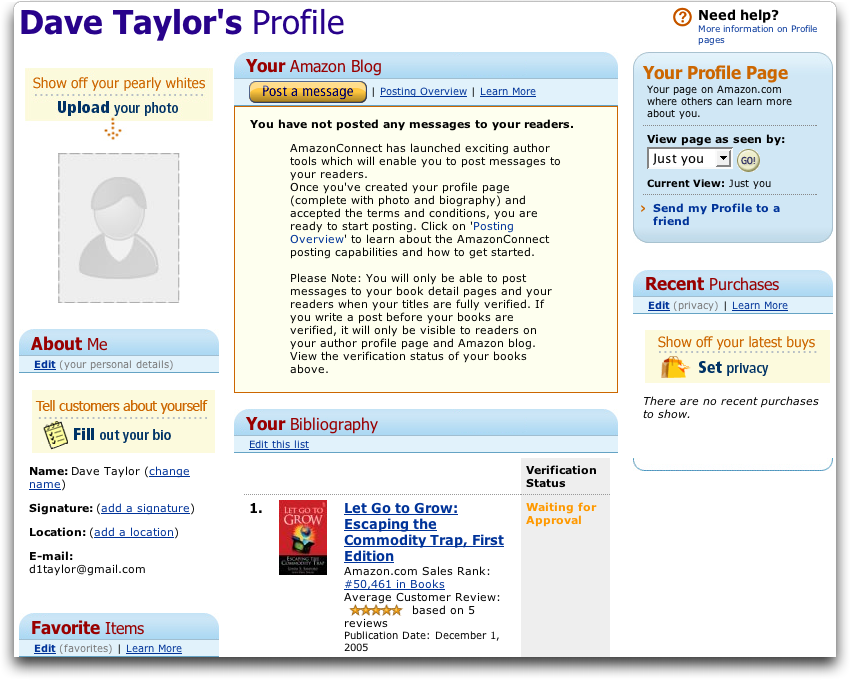Click the change name link
Screen dimensions: 850x680
click(110, 478)
